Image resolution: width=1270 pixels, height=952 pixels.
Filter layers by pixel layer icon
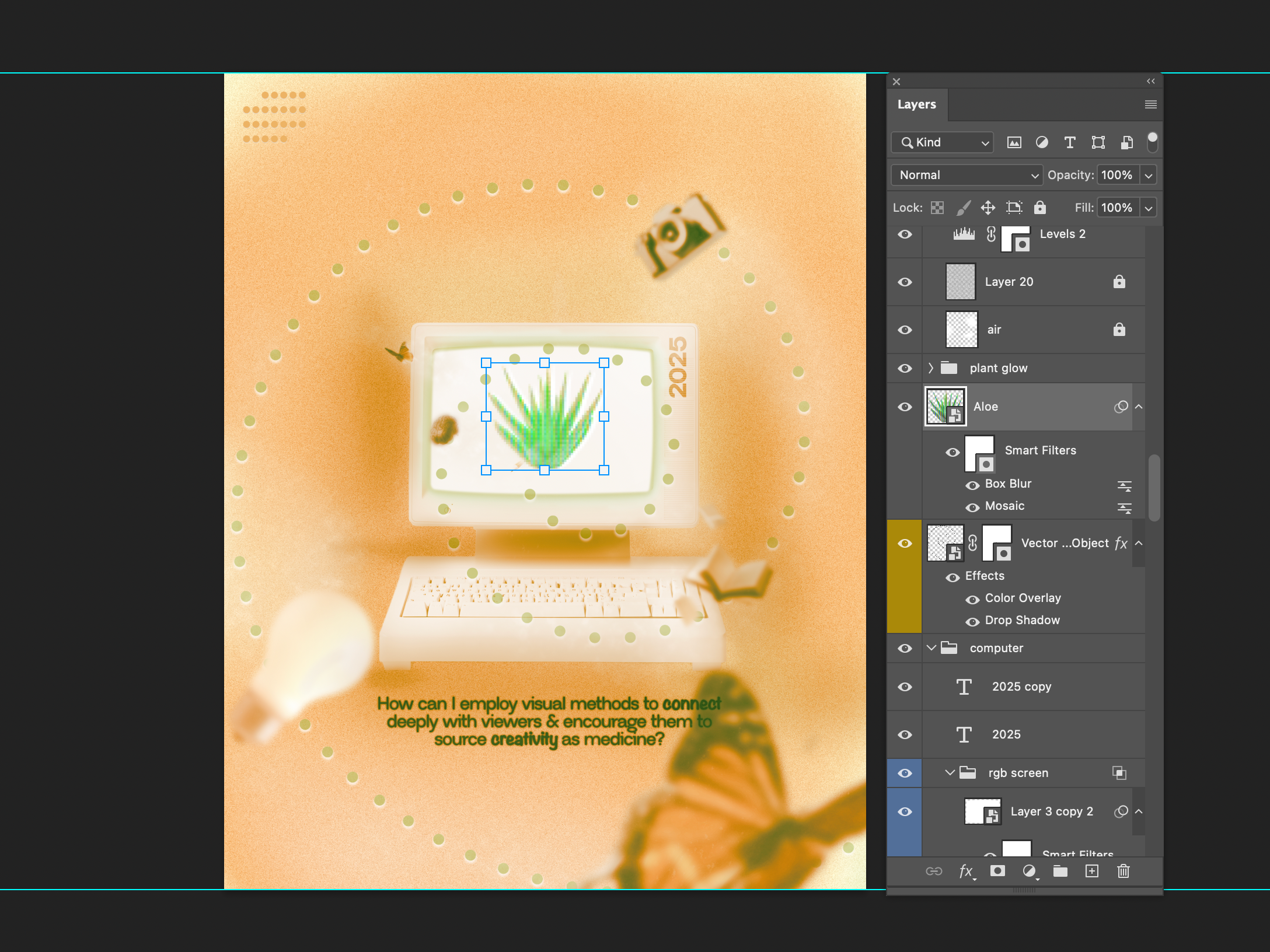[1014, 142]
